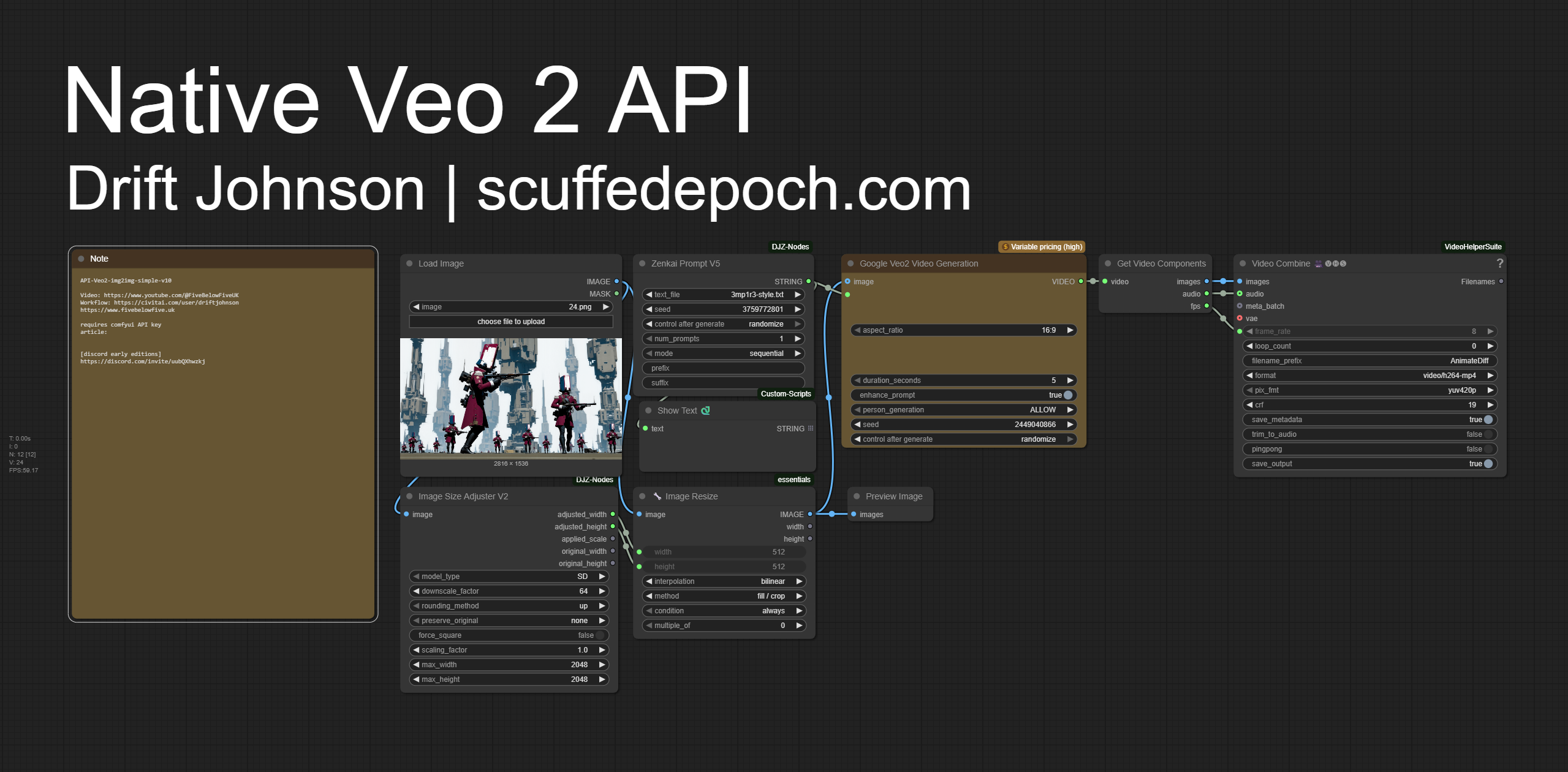Click the loaded image preview thumbnail

[511, 398]
